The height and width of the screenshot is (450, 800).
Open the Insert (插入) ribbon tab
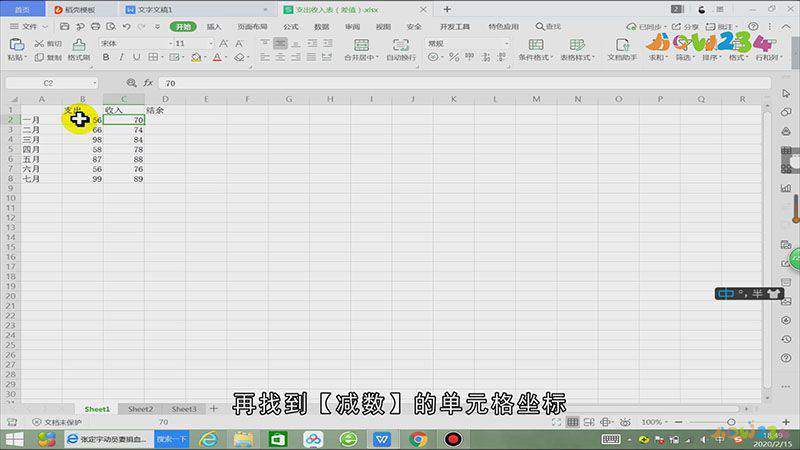214,27
